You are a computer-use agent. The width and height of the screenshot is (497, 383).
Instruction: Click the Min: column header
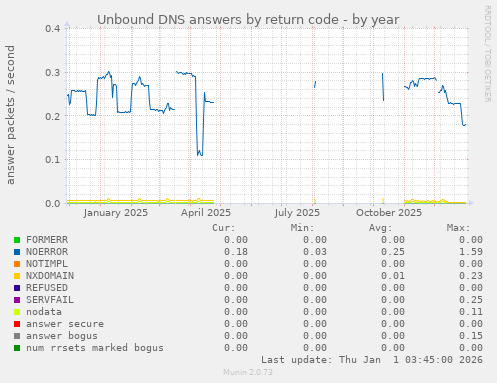tap(302, 228)
